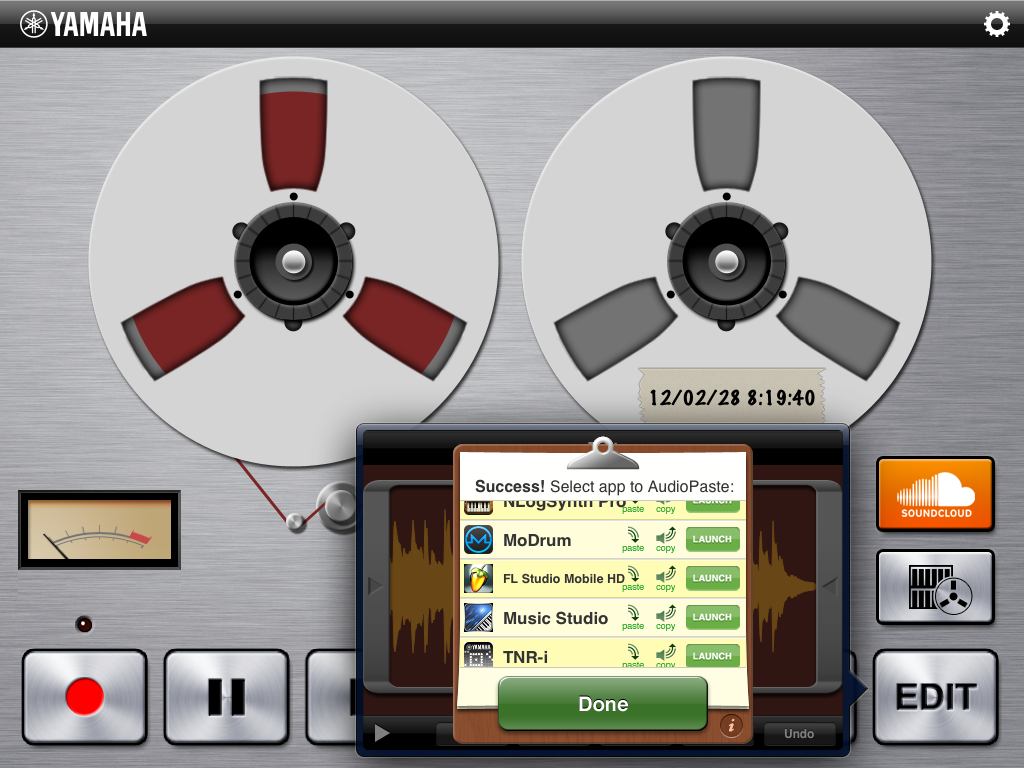Tap the clipboard metal clip
This screenshot has height=768, width=1024.
(x=603, y=454)
